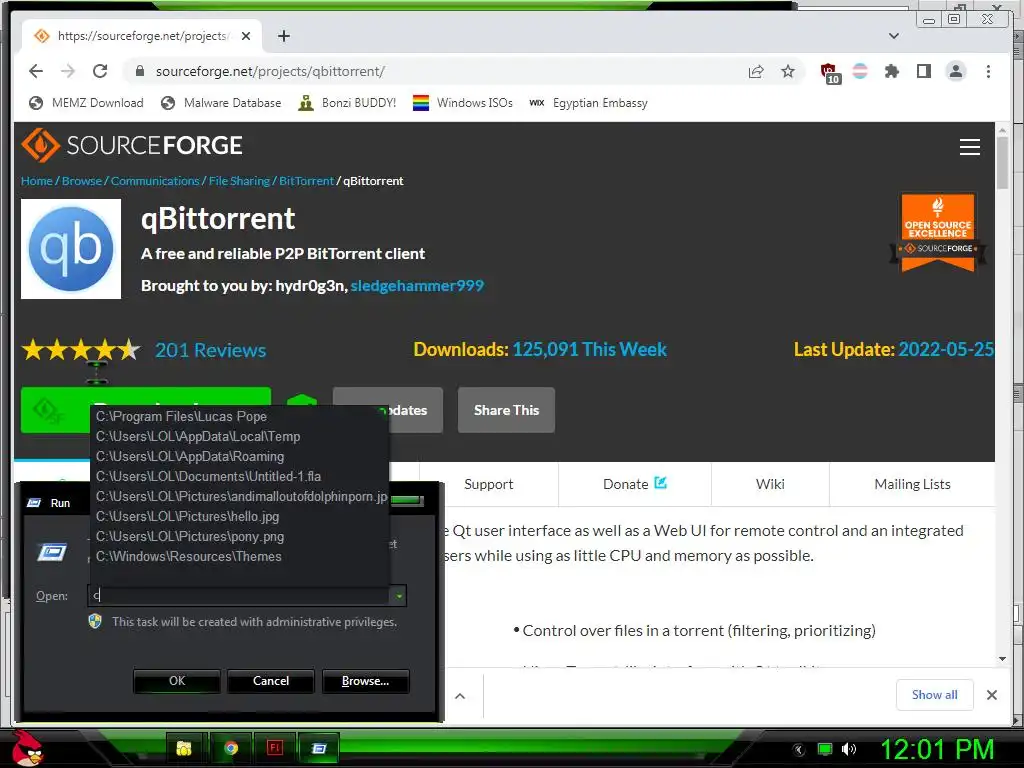Image resolution: width=1024 pixels, height=768 pixels.
Task: Open the Extensions puzzle-piece menu
Action: click(x=891, y=71)
